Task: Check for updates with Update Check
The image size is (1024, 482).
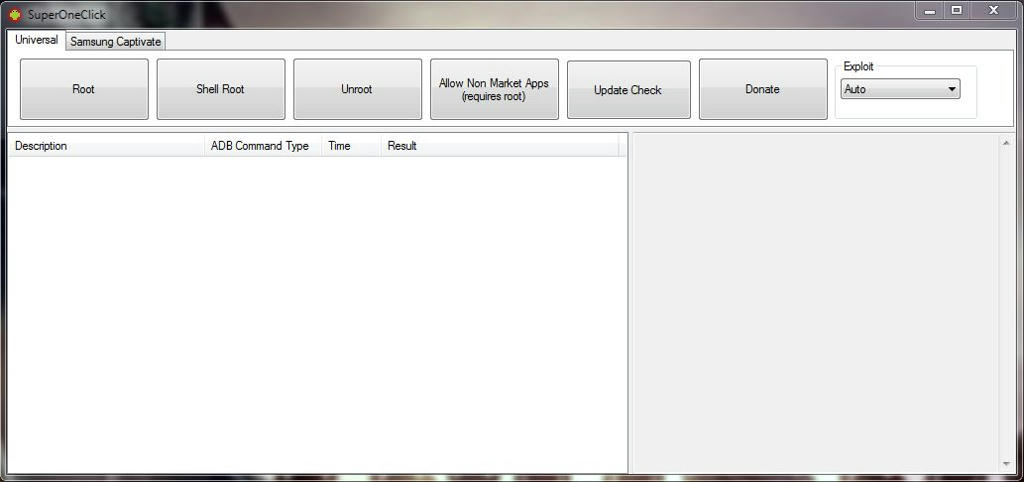Action: 628,90
